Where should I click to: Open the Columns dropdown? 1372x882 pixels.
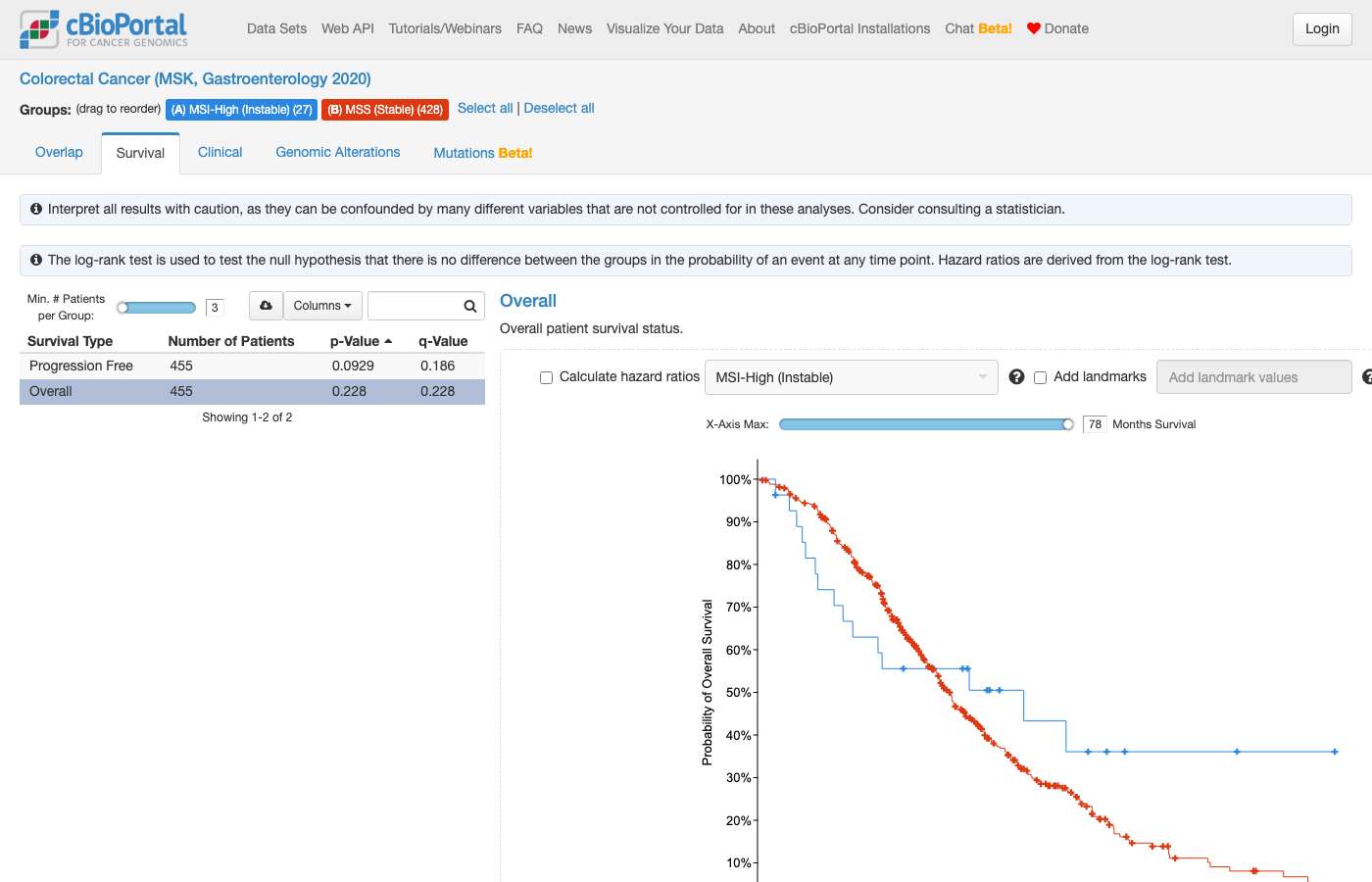tap(322, 306)
